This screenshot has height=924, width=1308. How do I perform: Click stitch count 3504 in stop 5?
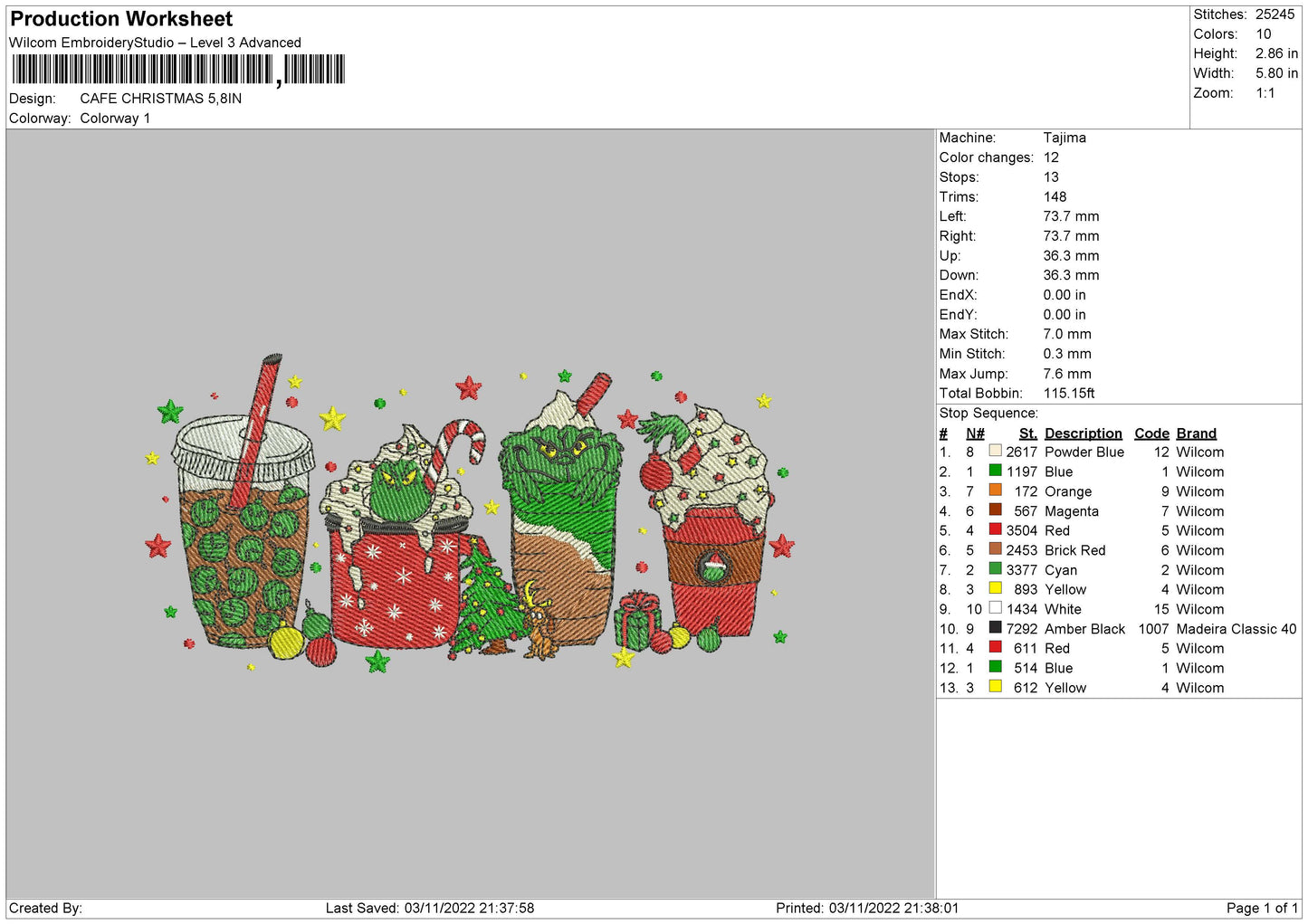click(x=1022, y=530)
